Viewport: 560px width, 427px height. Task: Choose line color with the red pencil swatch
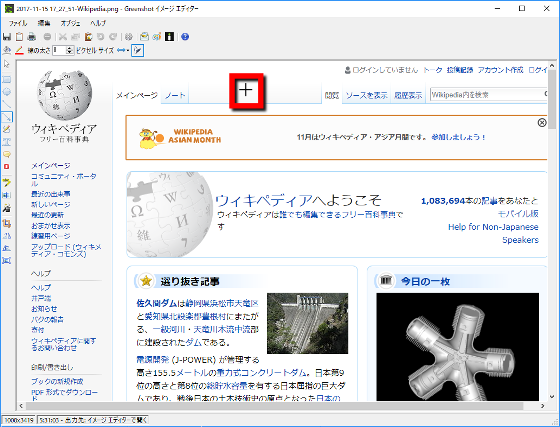(19, 50)
